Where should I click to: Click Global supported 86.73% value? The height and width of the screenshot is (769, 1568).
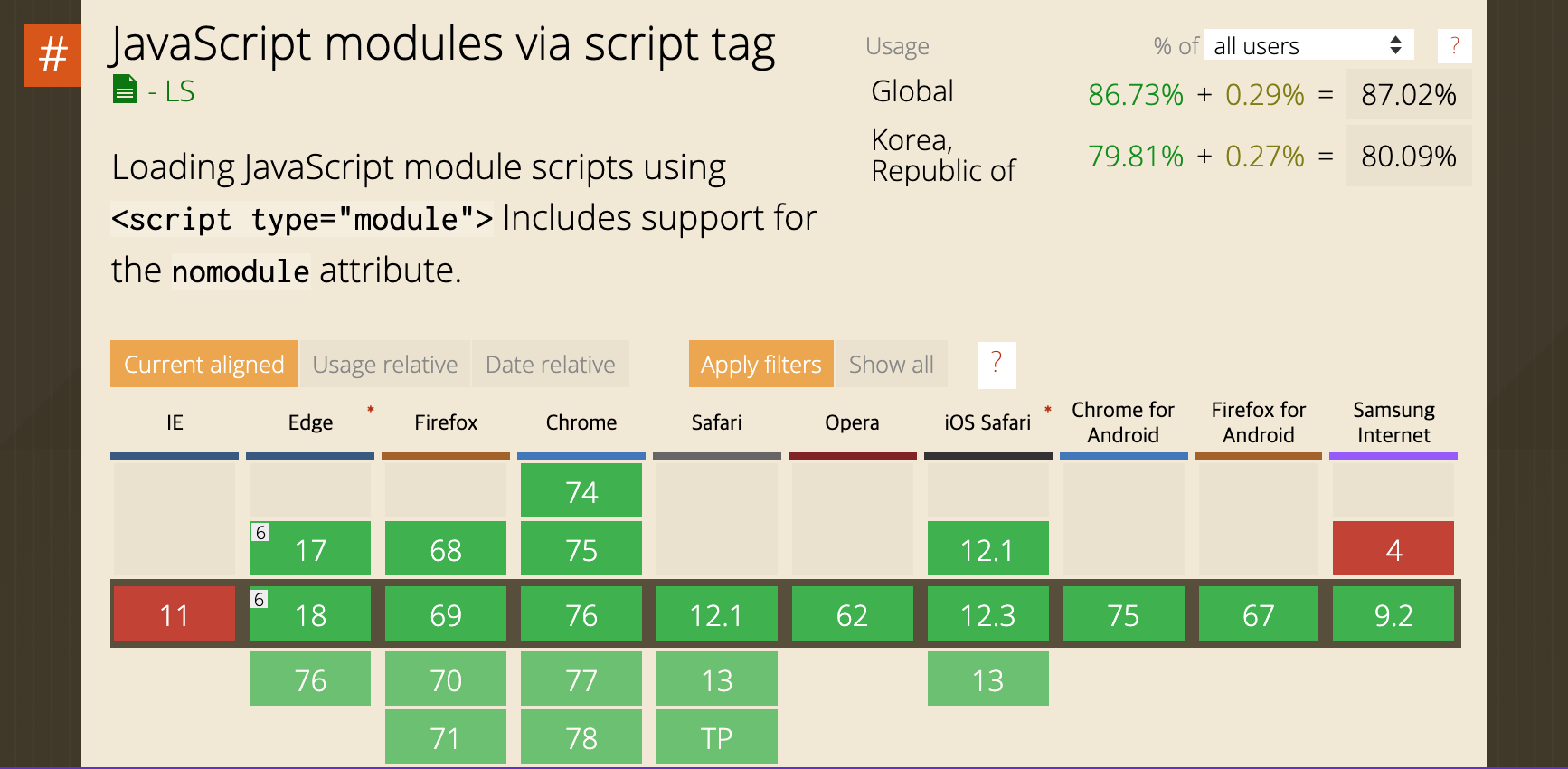1136,94
